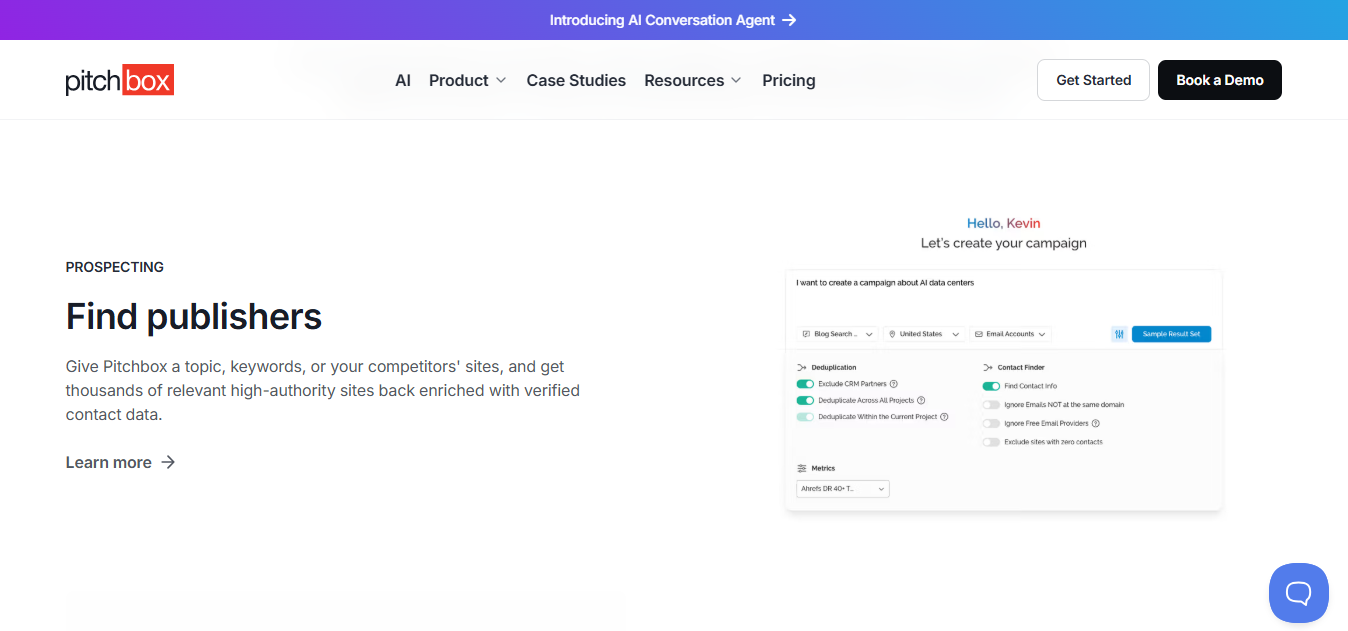Click help icon next to Exclude CRM Partners
Image resolution: width=1348 pixels, height=631 pixels.
[894, 384]
